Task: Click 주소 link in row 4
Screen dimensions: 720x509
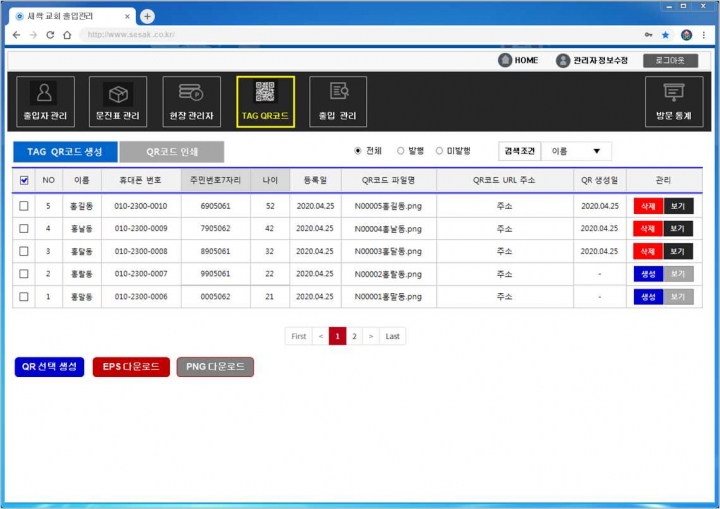Action: click(504, 229)
